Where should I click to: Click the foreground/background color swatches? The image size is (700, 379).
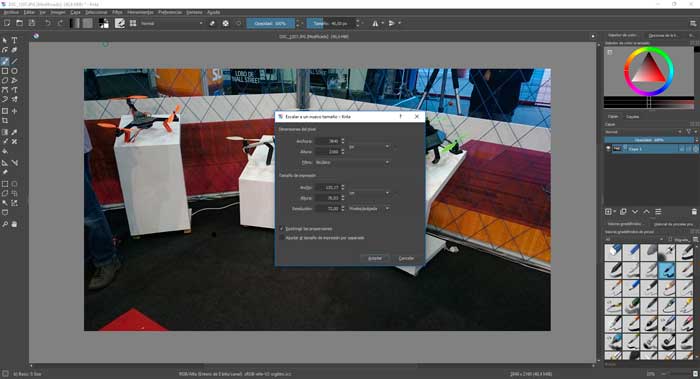(x=104, y=23)
